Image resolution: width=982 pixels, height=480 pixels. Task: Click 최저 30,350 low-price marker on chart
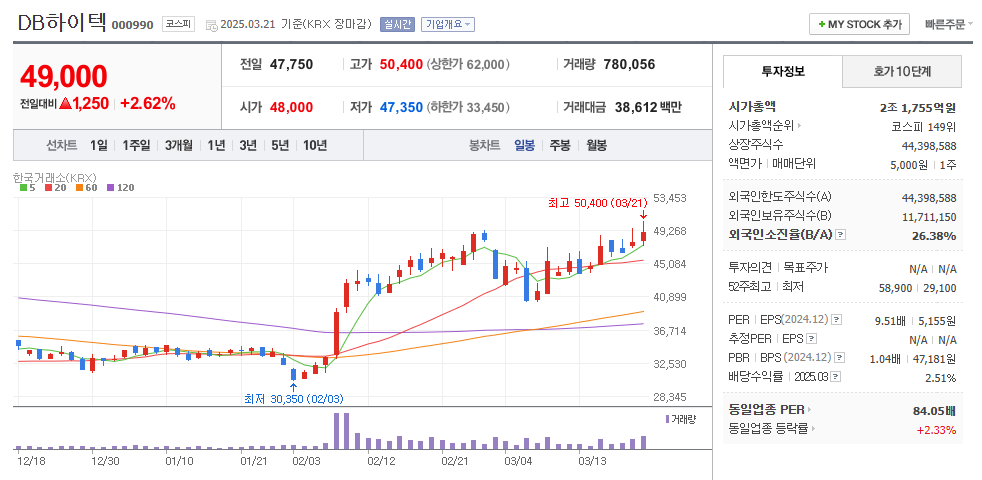tap(294, 399)
